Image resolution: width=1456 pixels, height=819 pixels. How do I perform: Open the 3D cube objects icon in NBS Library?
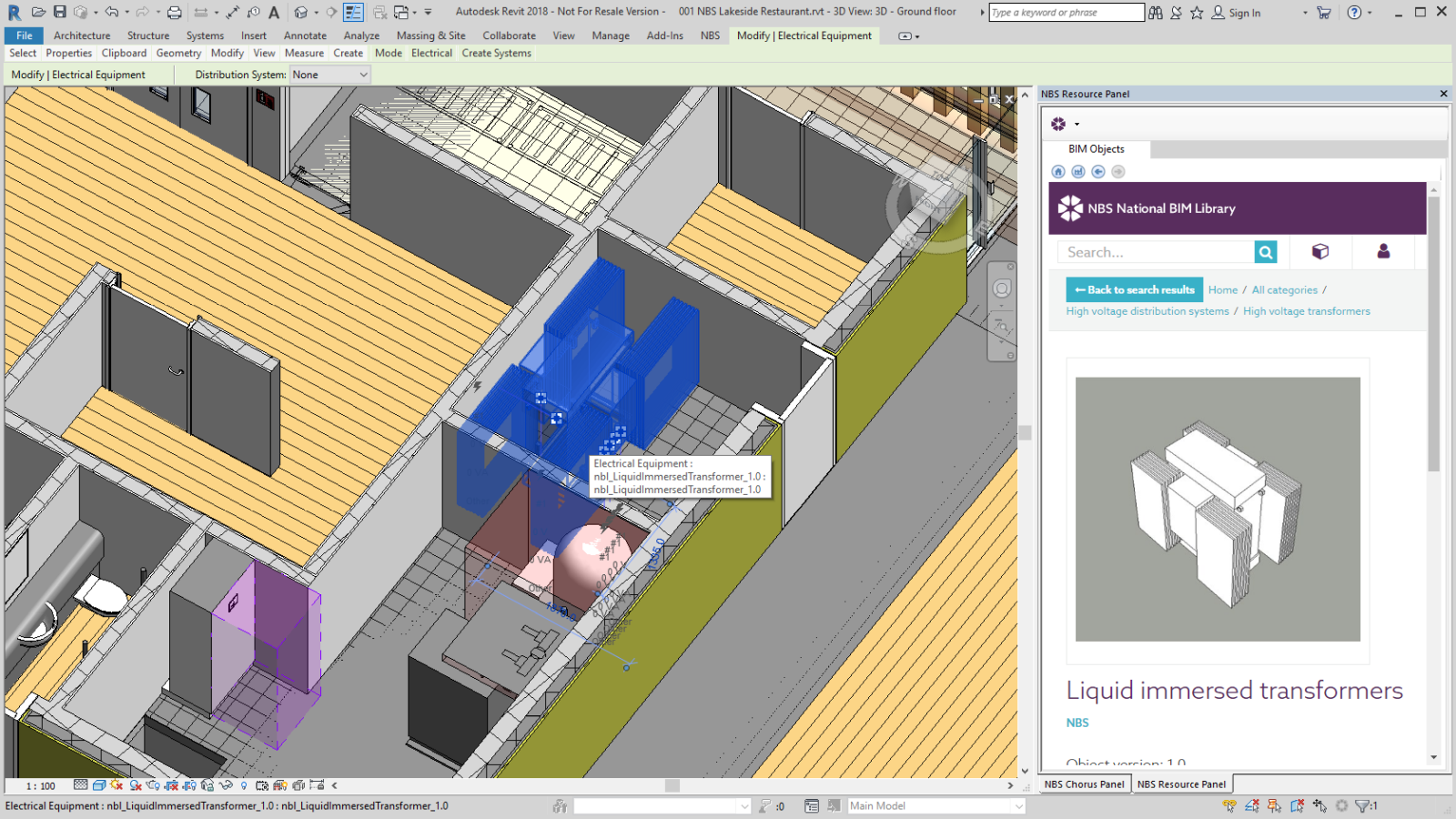pos(1320,251)
